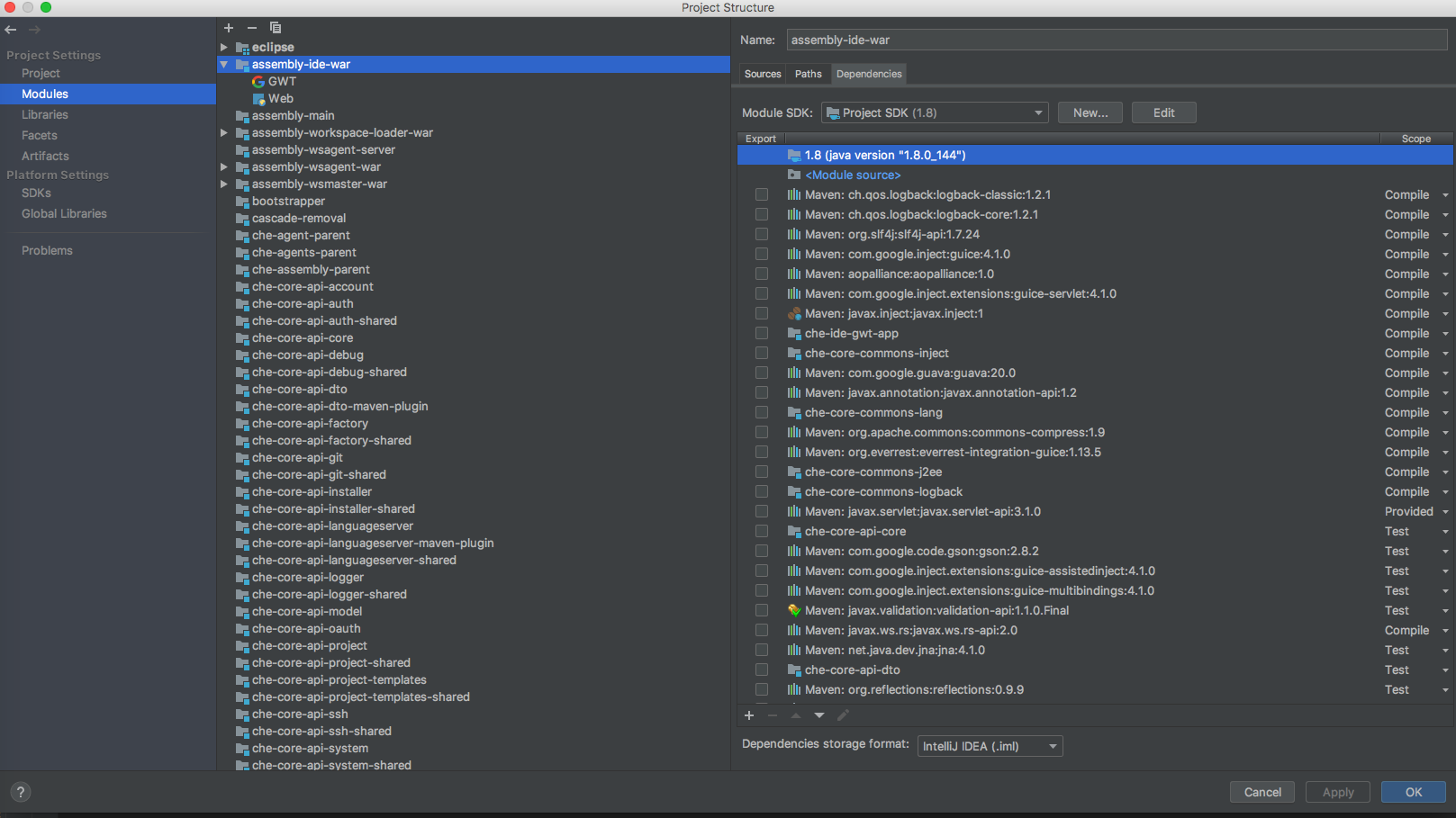Check export for guava:20.0

click(x=762, y=373)
